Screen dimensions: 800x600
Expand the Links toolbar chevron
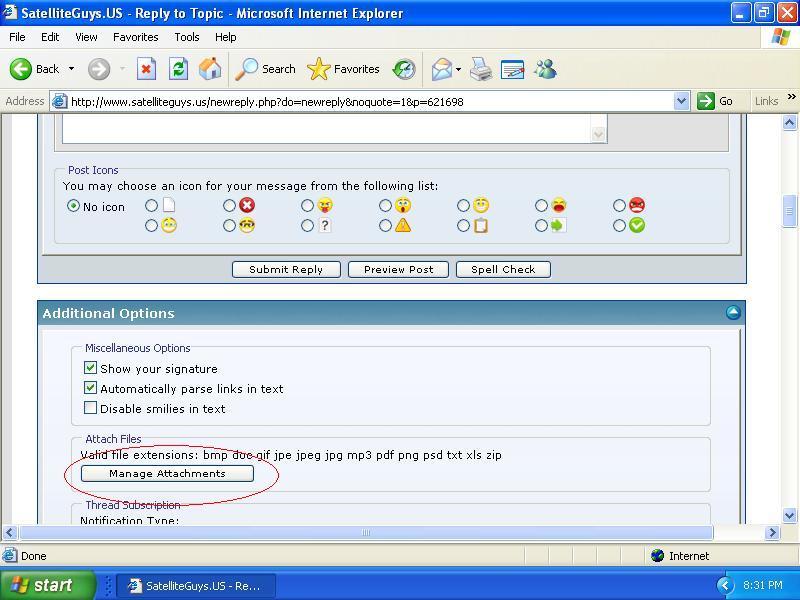791,96
